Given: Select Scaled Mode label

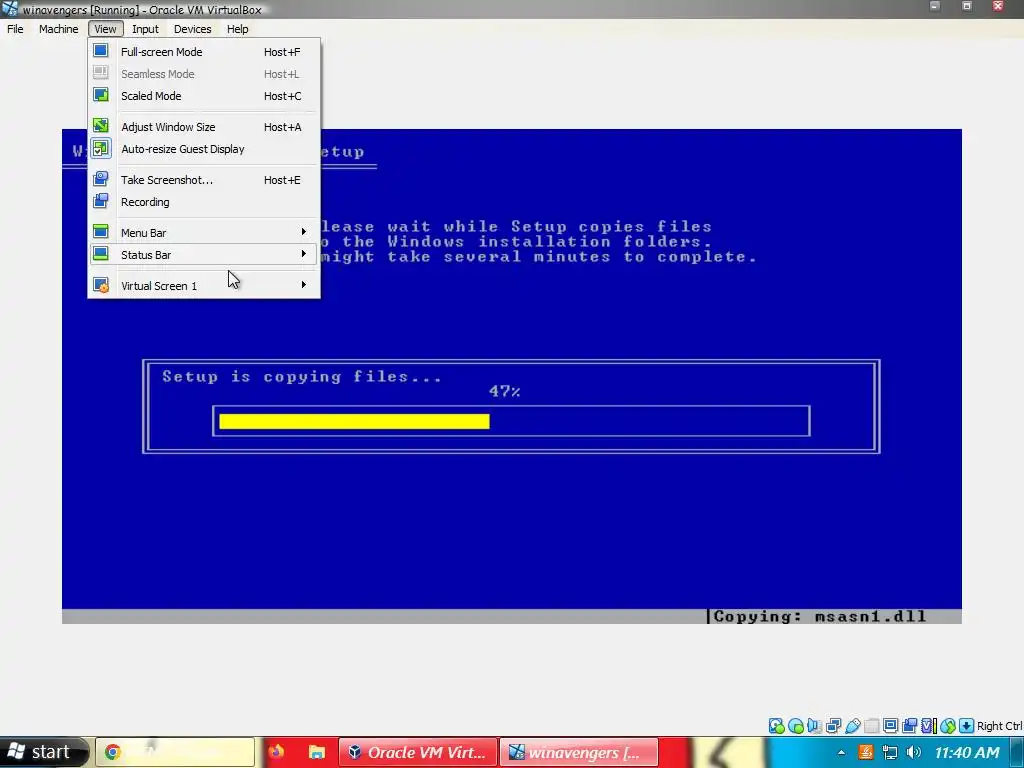Looking at the screenshot, I should pyautogui.click(x=151, y=96).
